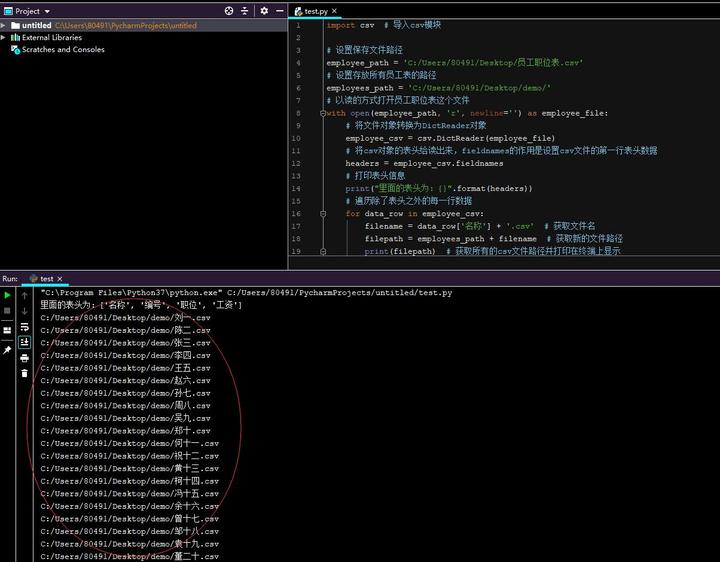This screenshot has width=720, height=562.
Task: Select the test tab in Run panel
Action: (x=46, y=278)
